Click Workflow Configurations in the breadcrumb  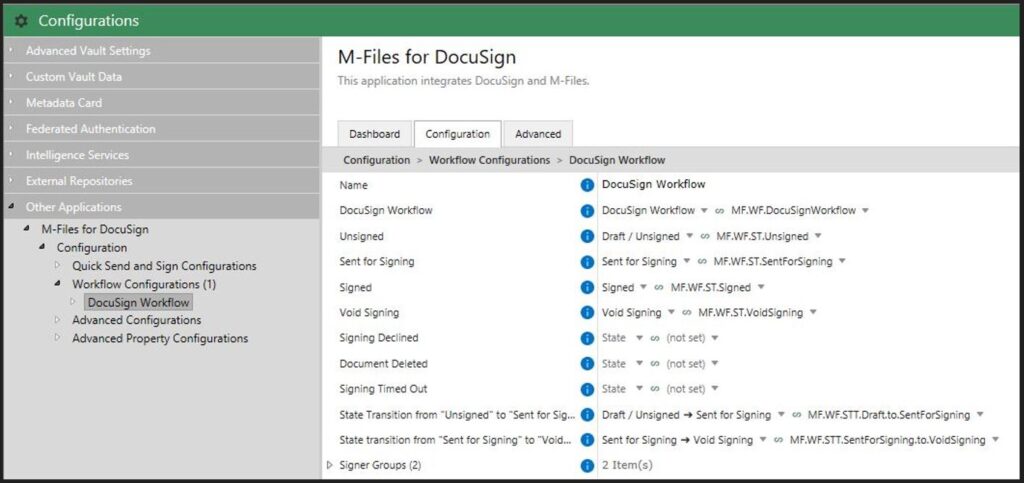pyautogui.click(x=489, y=160)
